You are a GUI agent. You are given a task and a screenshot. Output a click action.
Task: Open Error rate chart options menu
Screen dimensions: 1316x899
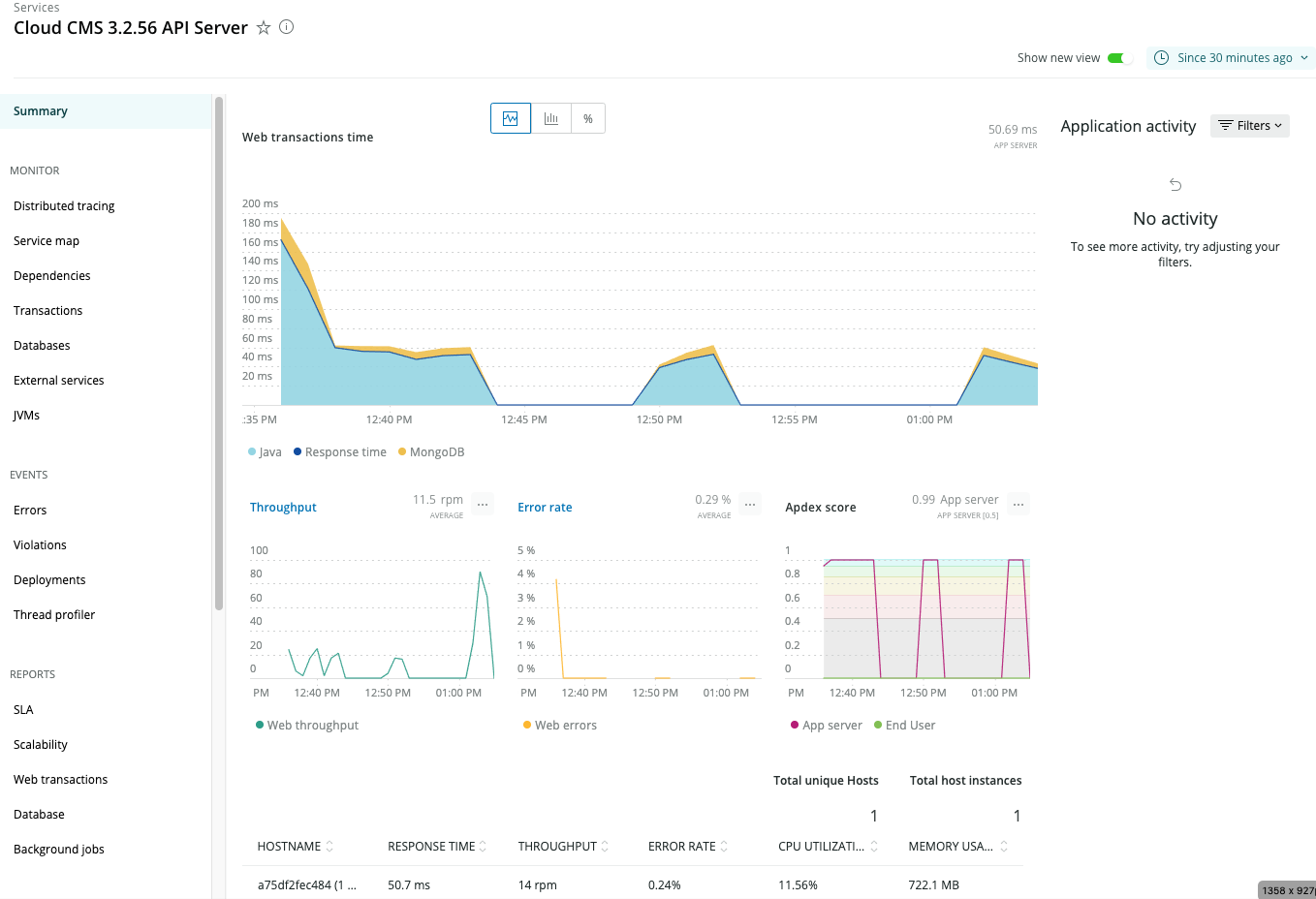[750, 505]
